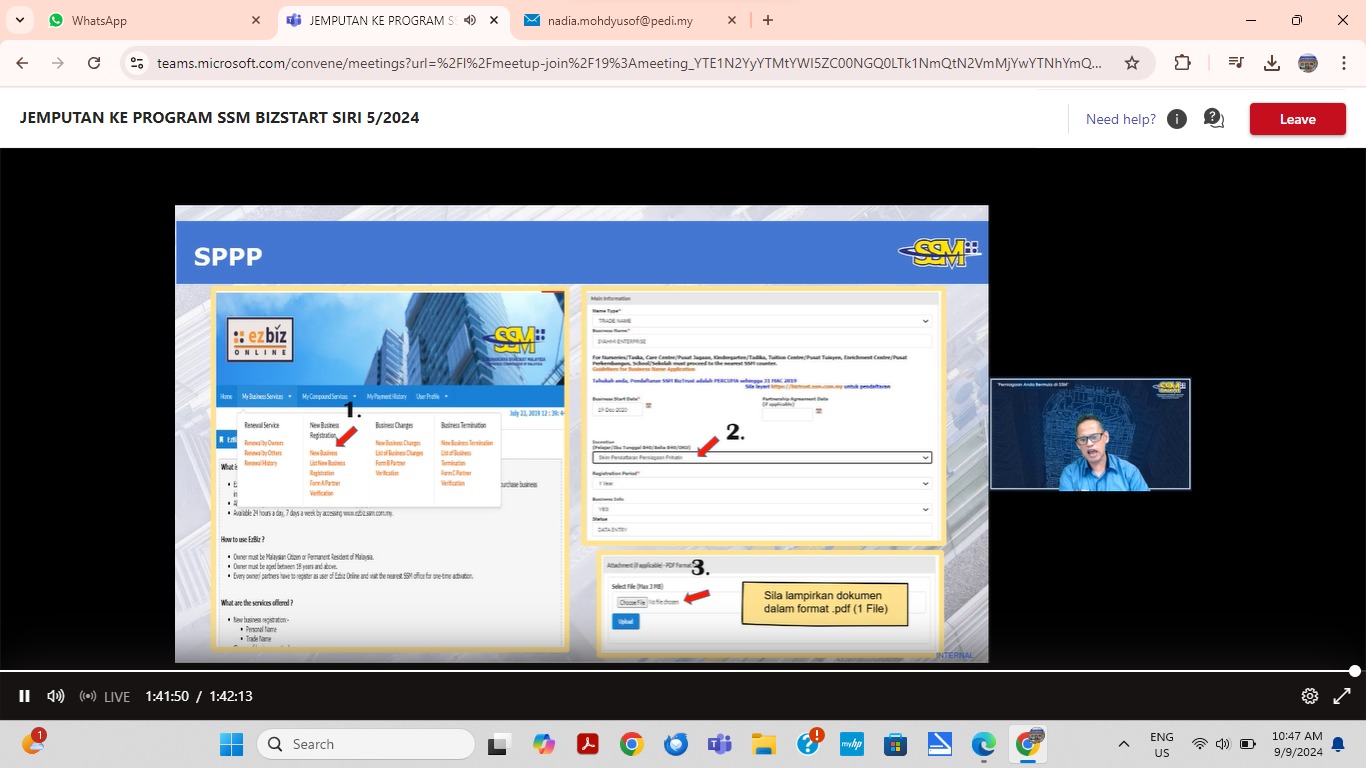
Task: Open the feedback question bubble icon
Action: coord(1214,119)
